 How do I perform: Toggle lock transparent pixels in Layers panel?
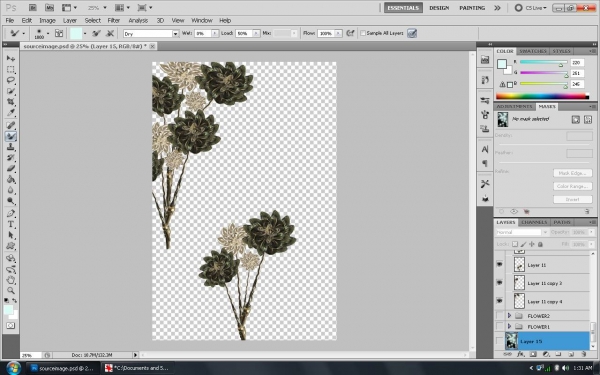515,244
